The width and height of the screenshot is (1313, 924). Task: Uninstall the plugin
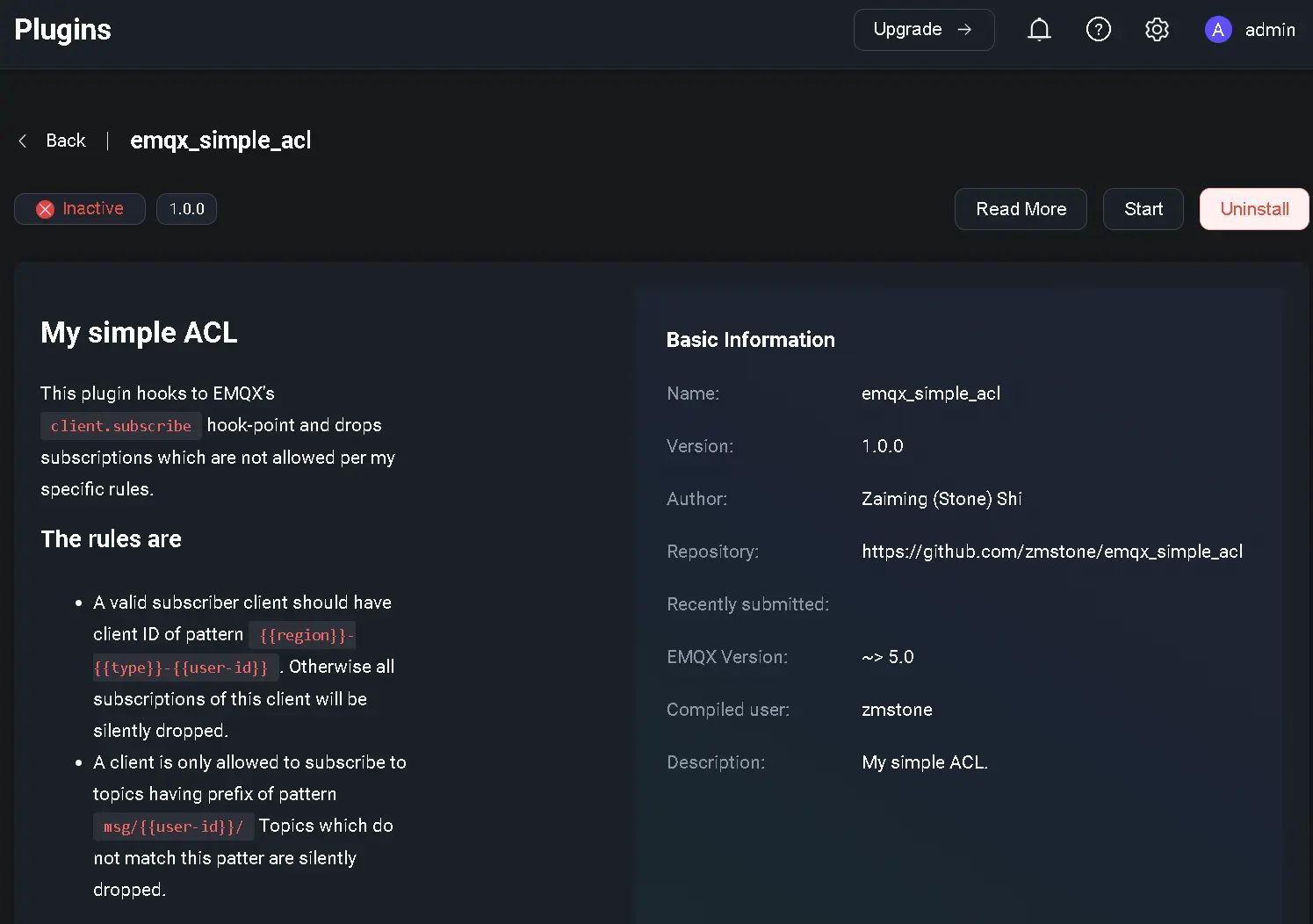[x=1253, y=209]
